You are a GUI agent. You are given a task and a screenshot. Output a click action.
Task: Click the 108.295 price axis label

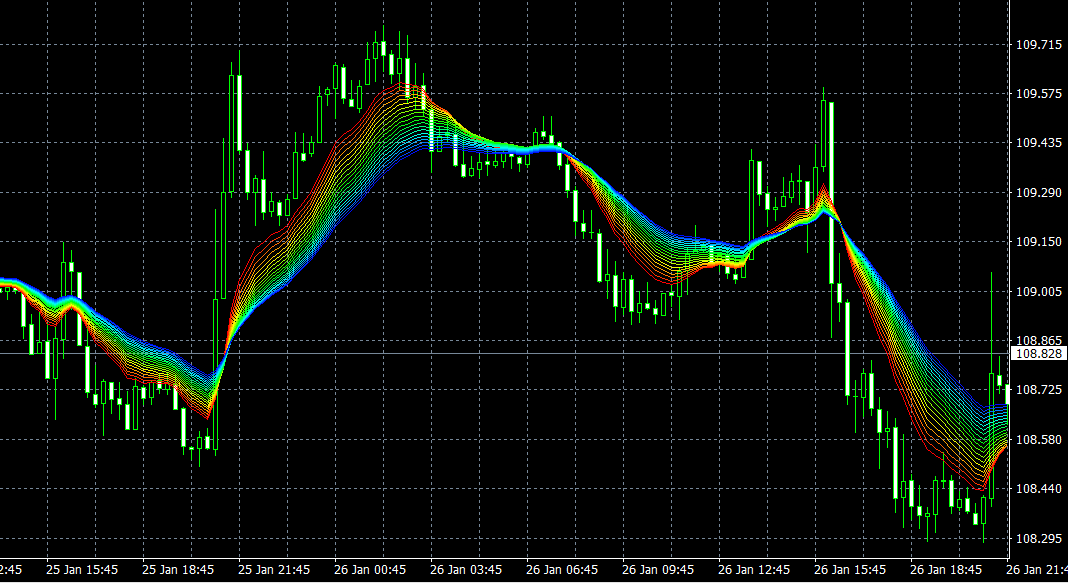click(1038, 538)
